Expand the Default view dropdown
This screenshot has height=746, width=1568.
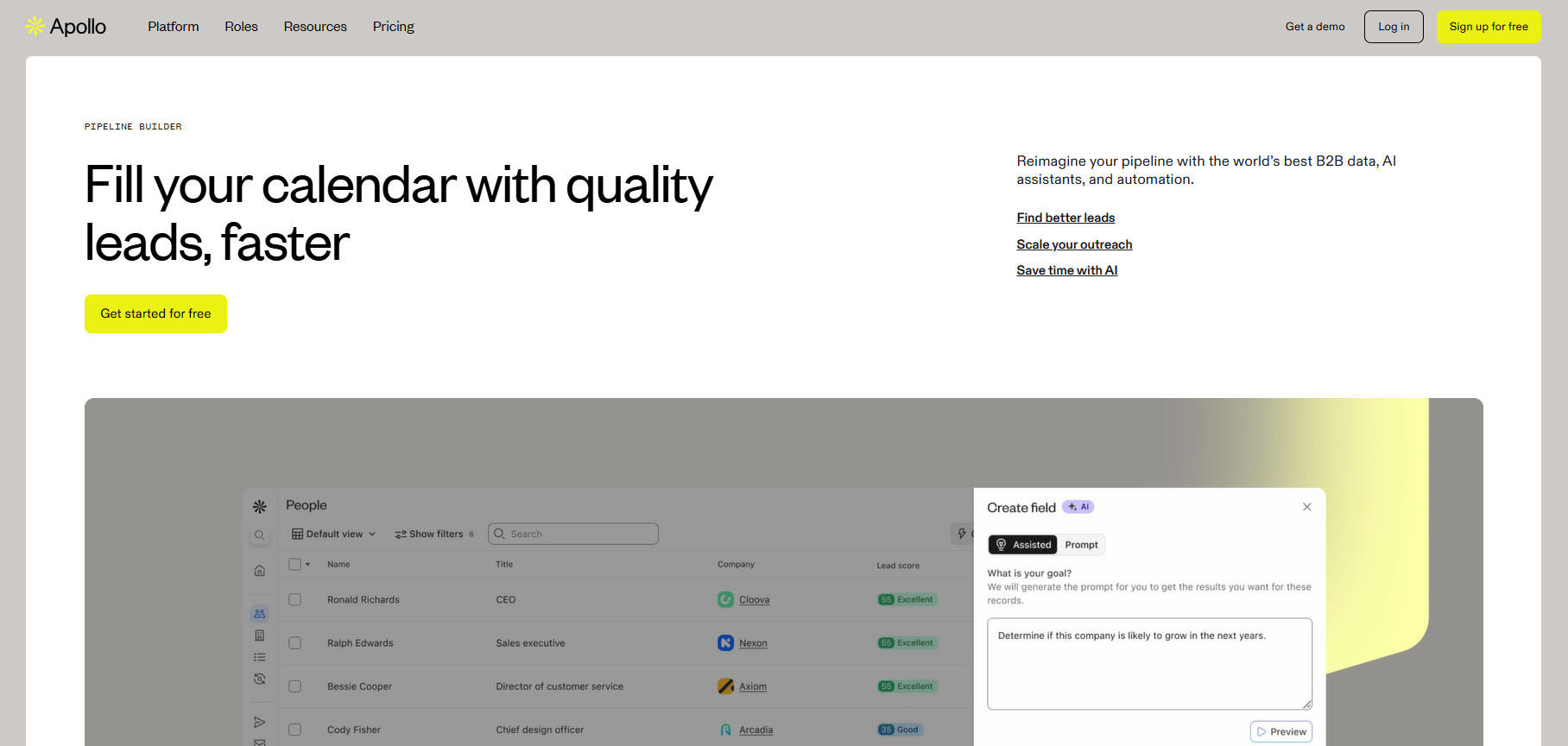334,534
